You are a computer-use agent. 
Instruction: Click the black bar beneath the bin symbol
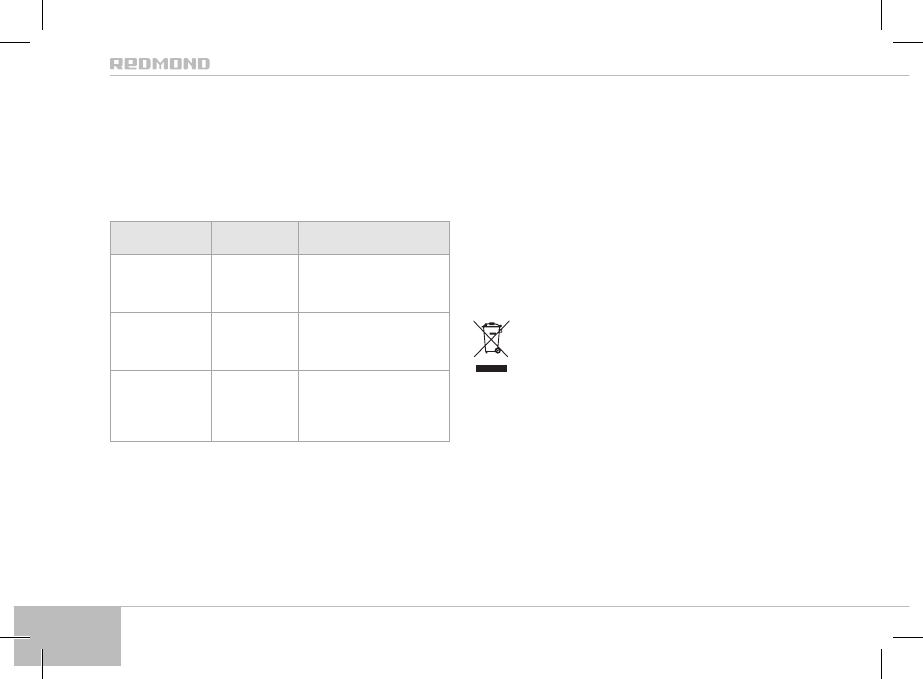pos(491,367)
